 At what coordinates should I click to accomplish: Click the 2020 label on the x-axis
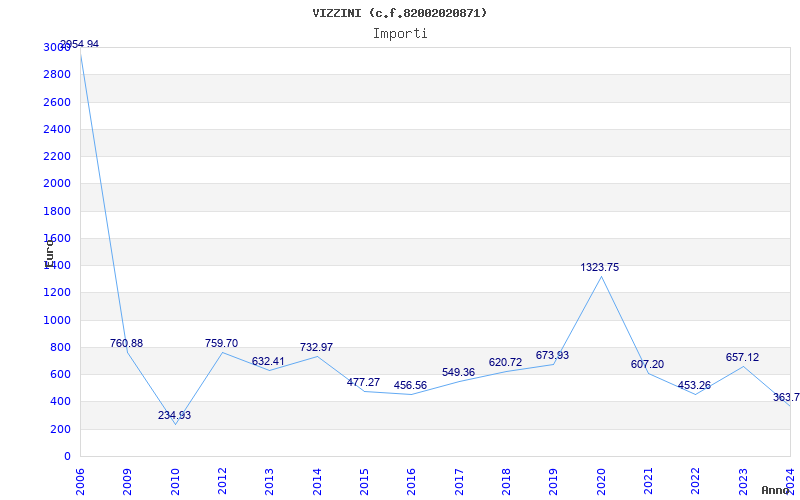click(x=601, y=482)
